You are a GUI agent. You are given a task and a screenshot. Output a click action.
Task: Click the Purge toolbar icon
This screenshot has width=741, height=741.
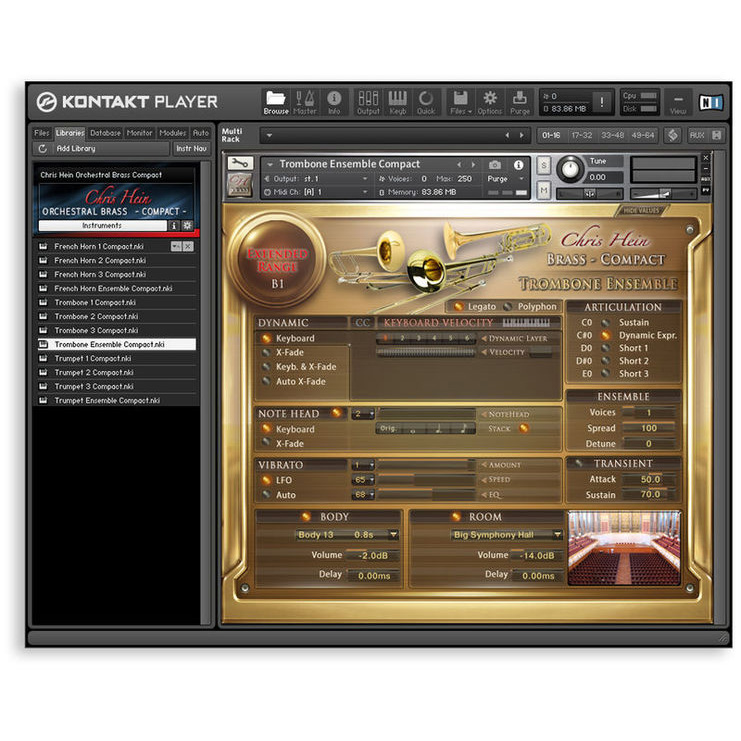coord(520,102)
